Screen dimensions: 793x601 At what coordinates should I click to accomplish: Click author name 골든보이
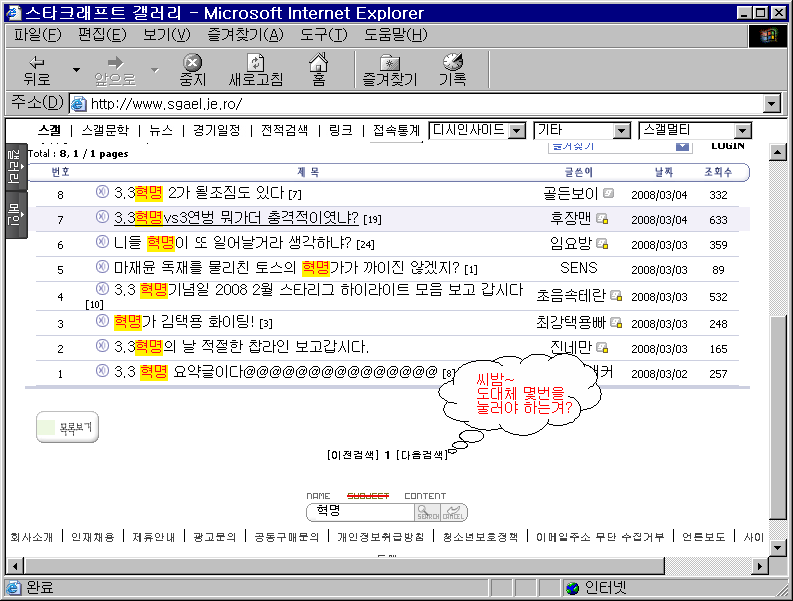point(570,193)
